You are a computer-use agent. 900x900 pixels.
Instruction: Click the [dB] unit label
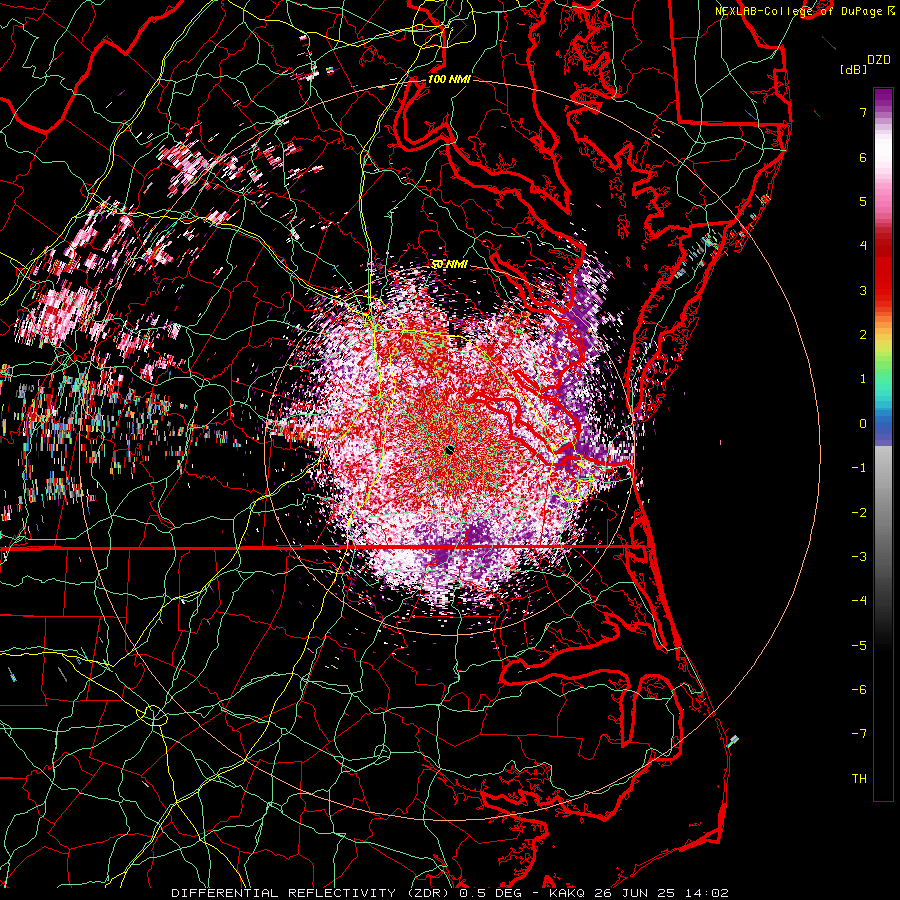point(853,69)
